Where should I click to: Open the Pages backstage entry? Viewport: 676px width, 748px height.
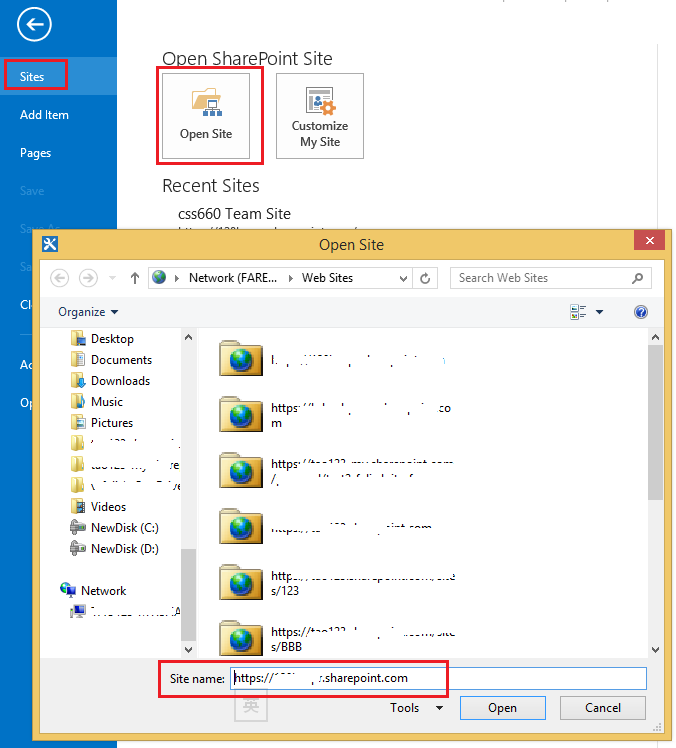point(35,153)
